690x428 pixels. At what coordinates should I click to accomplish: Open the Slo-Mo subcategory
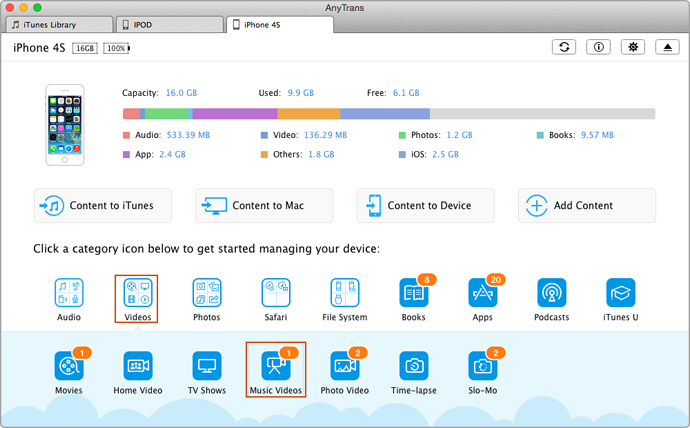point(483,371)
